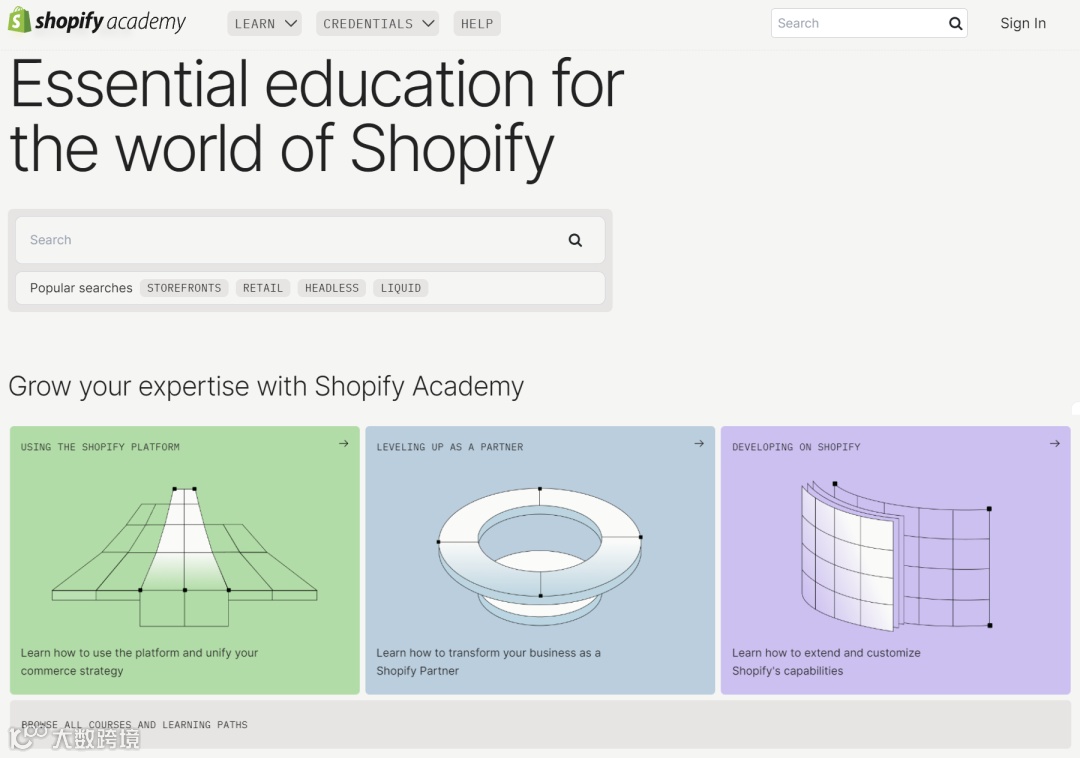Open the purple grid illustration thumbnail
1080x758 pixels.
(x=895, y=556)
